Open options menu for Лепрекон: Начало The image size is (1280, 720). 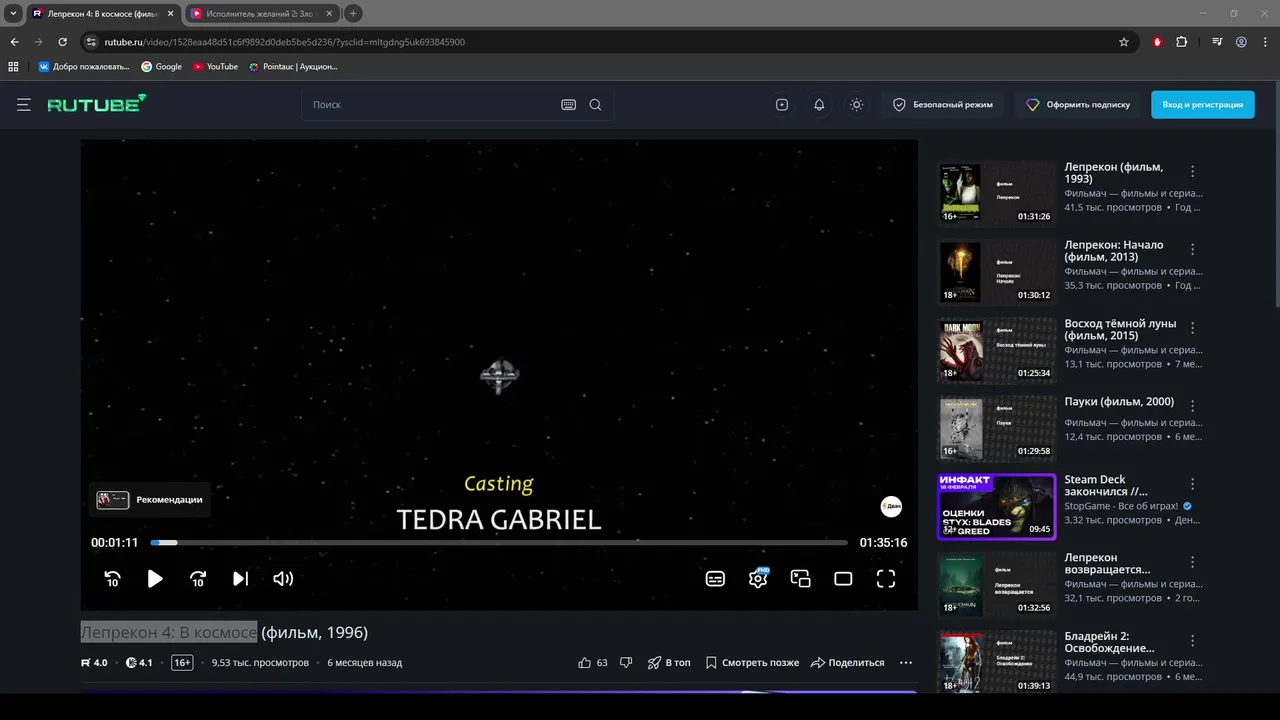click(x=1192, y=249)
